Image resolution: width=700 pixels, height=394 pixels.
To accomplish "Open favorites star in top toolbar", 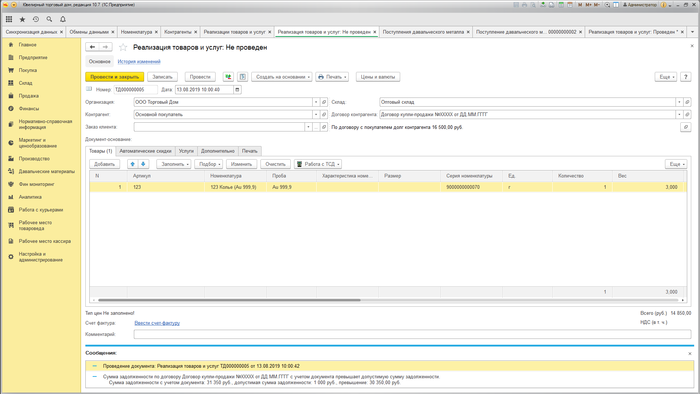I will tap(22, 19).
